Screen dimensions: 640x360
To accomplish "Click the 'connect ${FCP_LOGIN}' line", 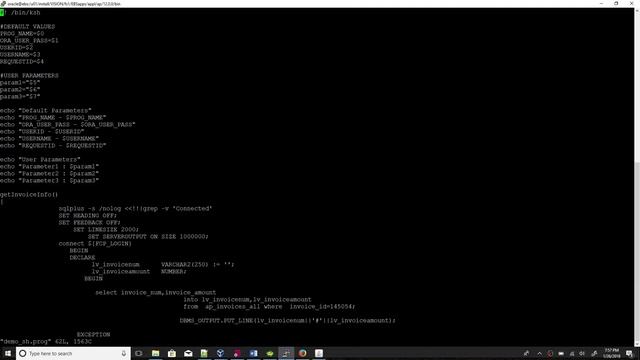I will pos(95,243).
